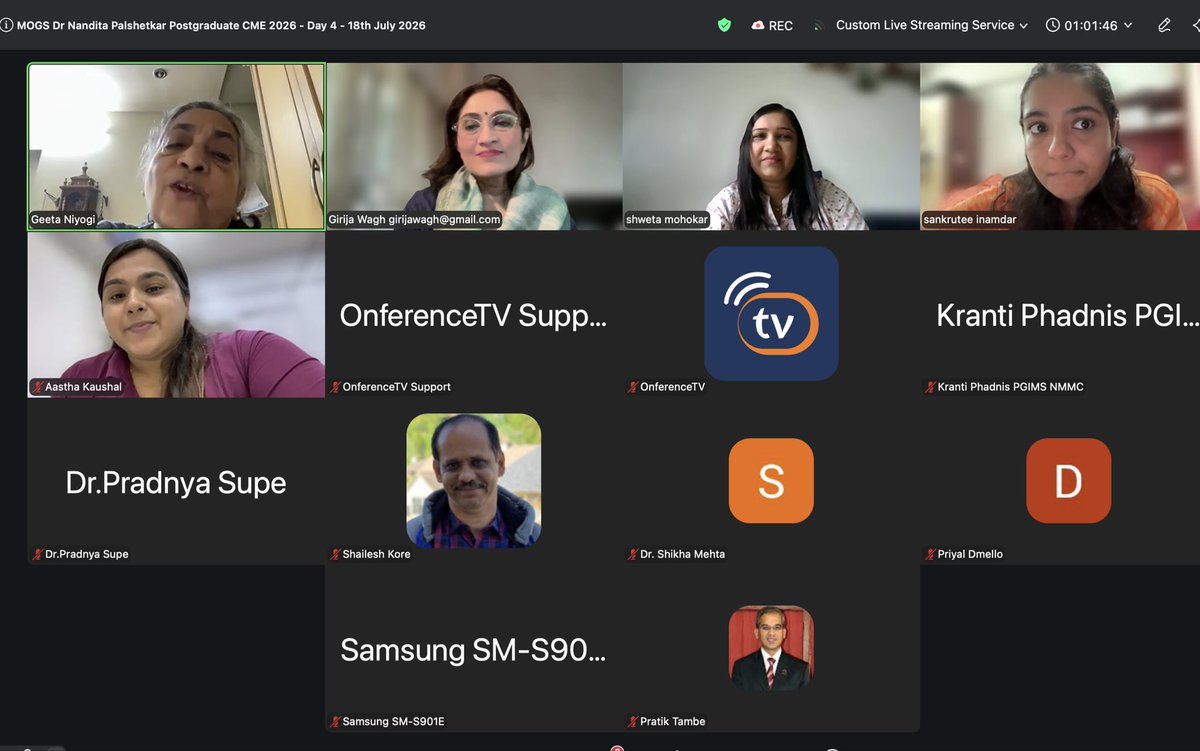Click large 'Kranti Phadnis PGI...' tile text
The width and height of the screenshot is (1200, 751).
[x=1066, y=316]
